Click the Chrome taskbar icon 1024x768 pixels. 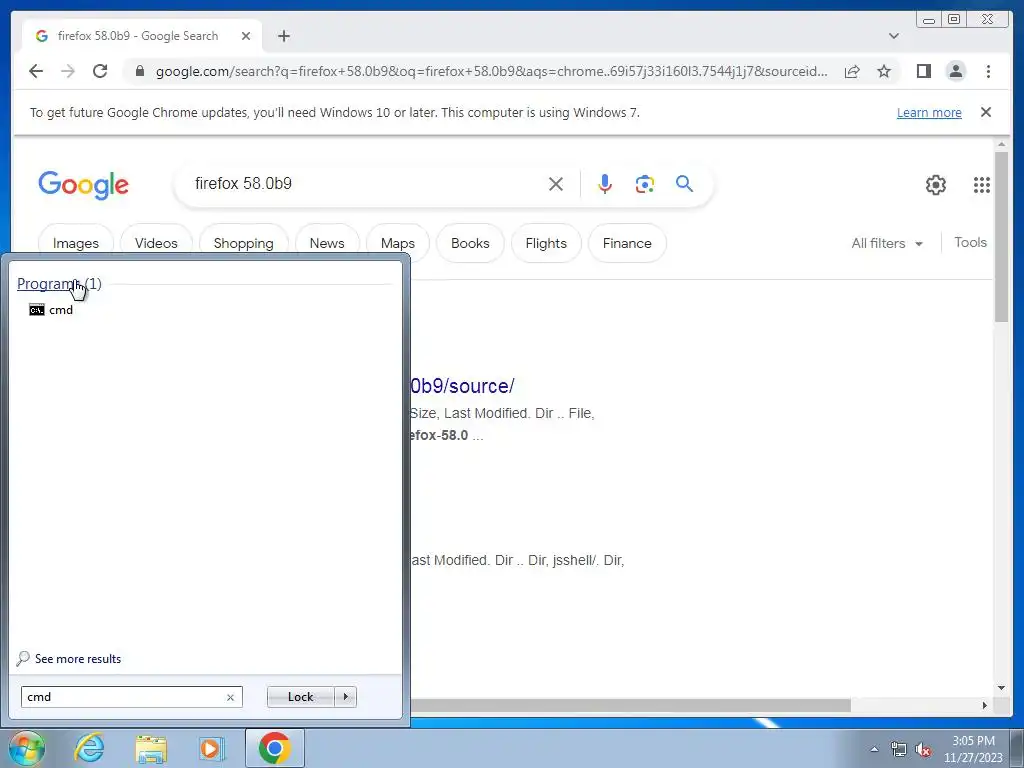pos(274,748)
